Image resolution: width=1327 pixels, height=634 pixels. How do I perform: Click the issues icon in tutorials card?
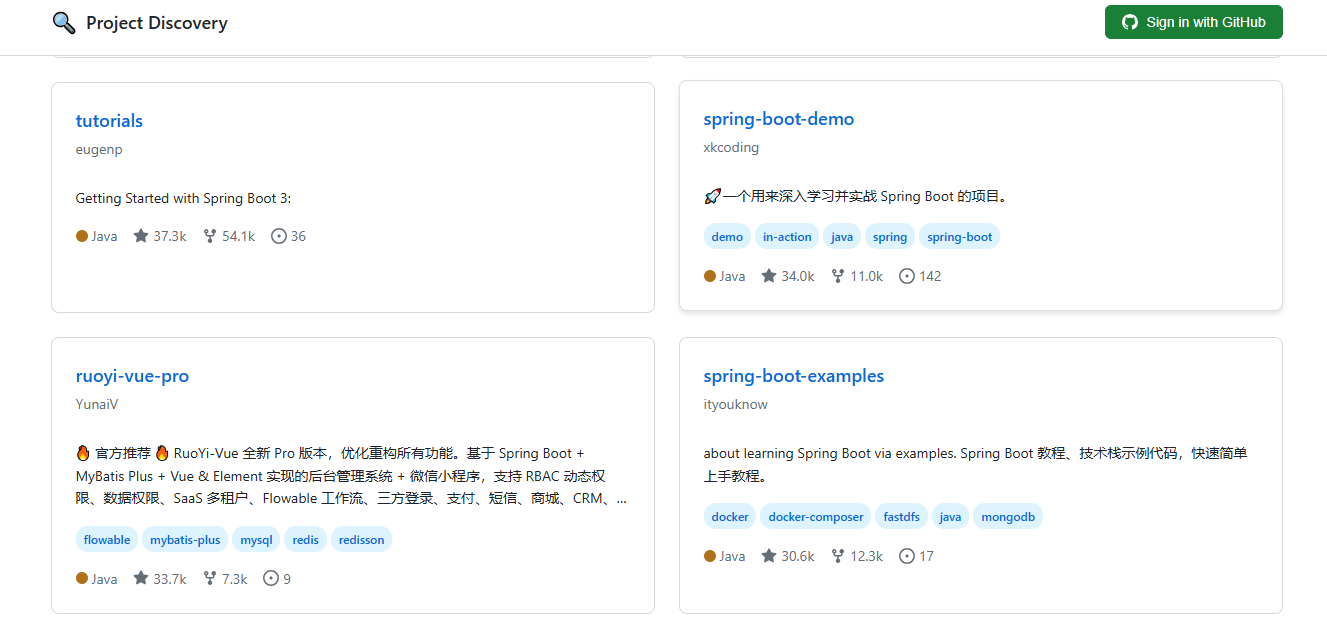pyautogui.click(x=279, y=236)
